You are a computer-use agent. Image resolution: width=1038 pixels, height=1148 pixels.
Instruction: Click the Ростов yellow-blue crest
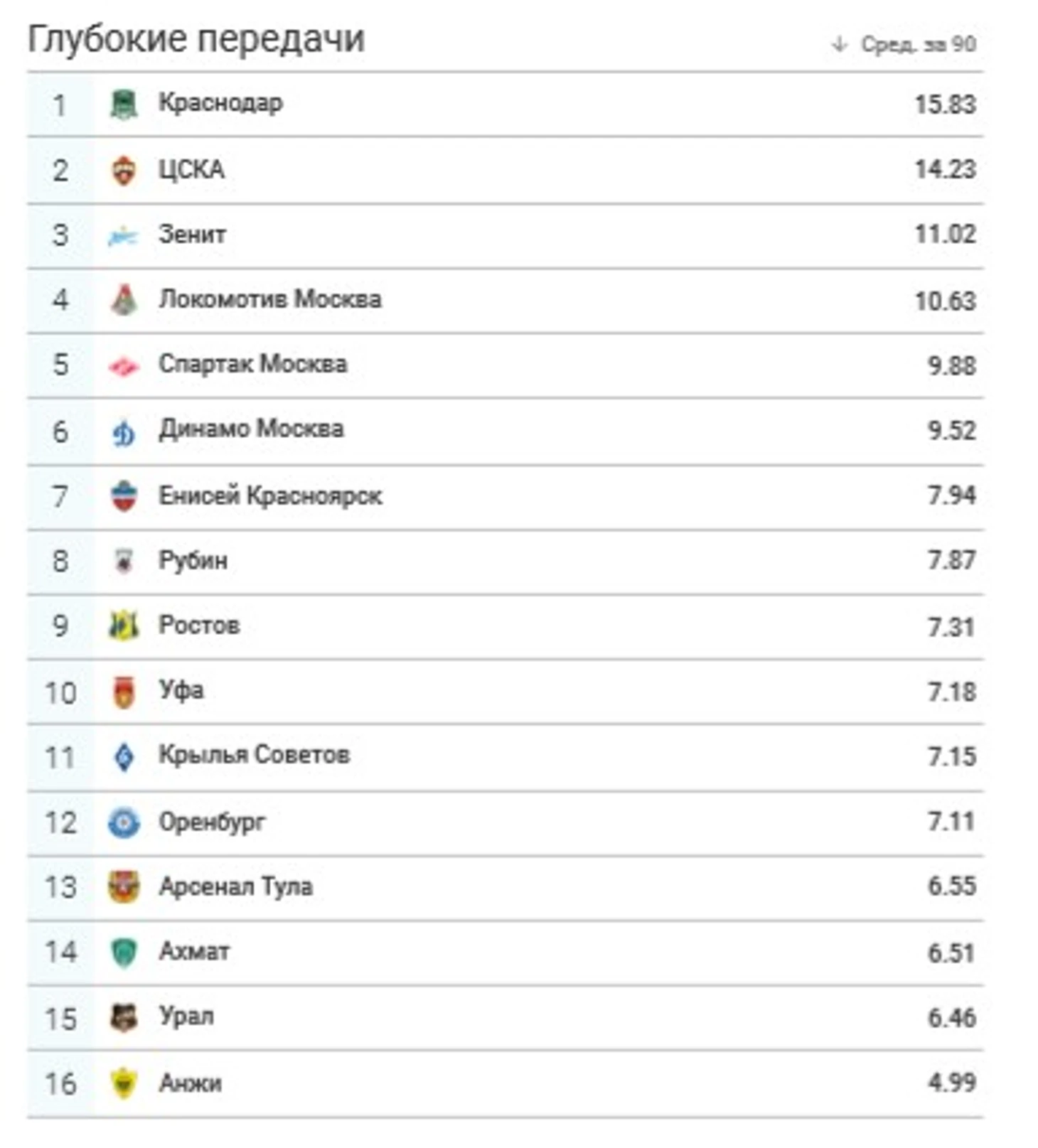[124, 626]
